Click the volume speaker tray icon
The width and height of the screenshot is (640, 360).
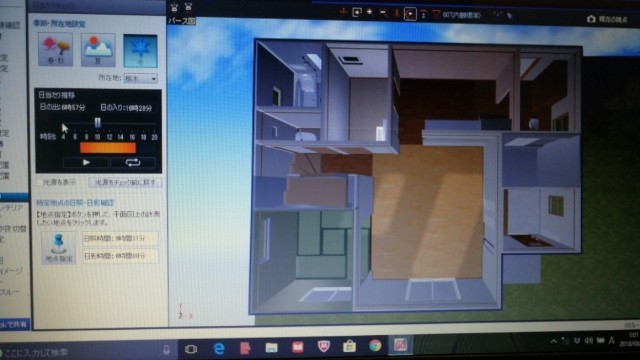coord(589,340)
